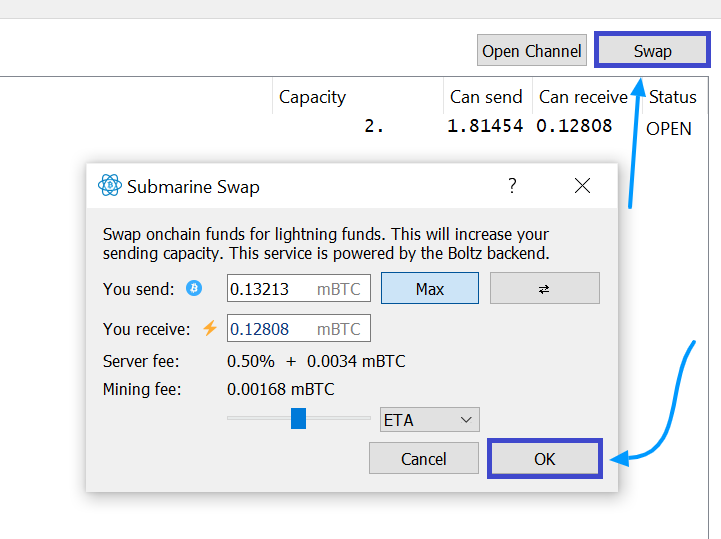Sort by the Status column header

coord(672,97)
